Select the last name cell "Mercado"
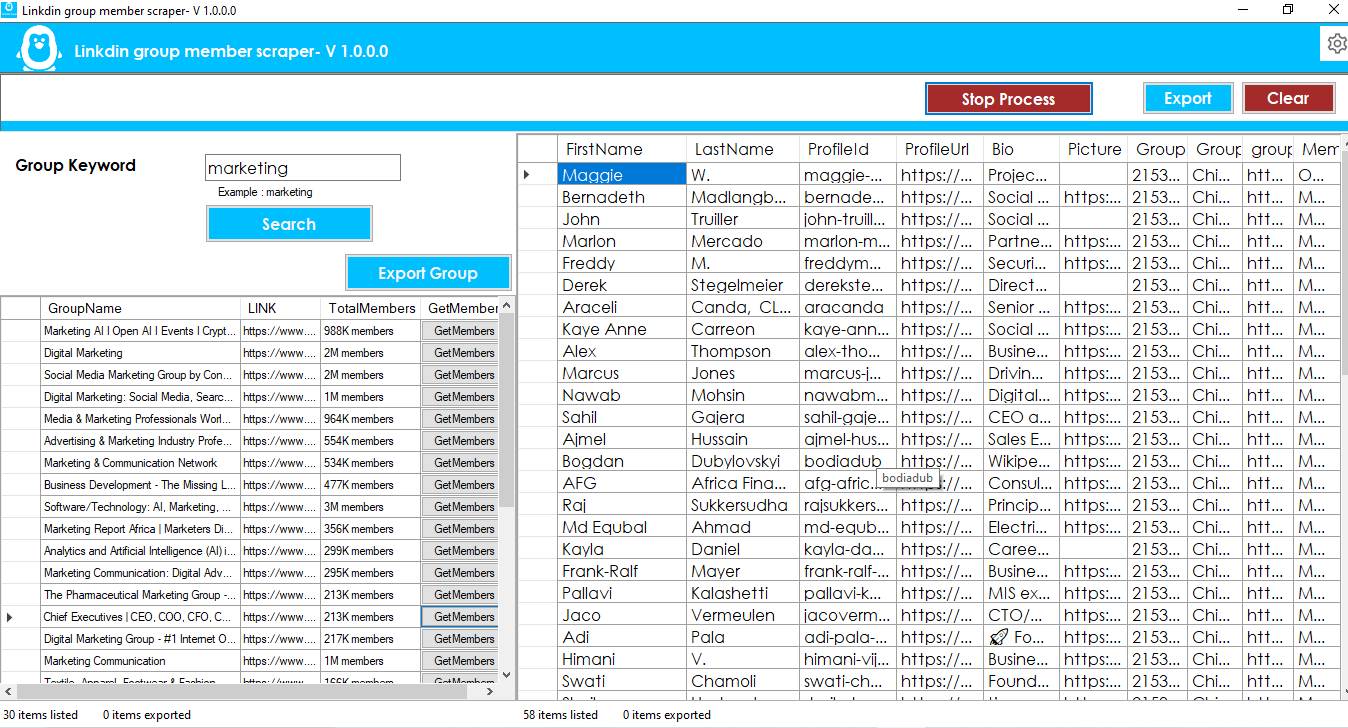Screen dimensions: 1348x728 click(743, 241)
